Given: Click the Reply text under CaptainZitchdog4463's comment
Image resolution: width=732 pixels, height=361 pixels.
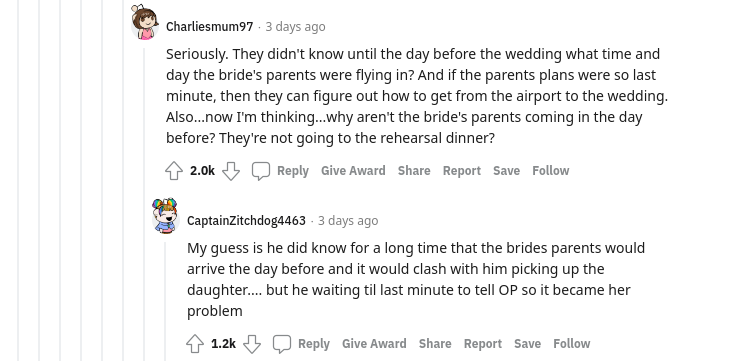Looking at the screenshot, I should coord(314,344).
